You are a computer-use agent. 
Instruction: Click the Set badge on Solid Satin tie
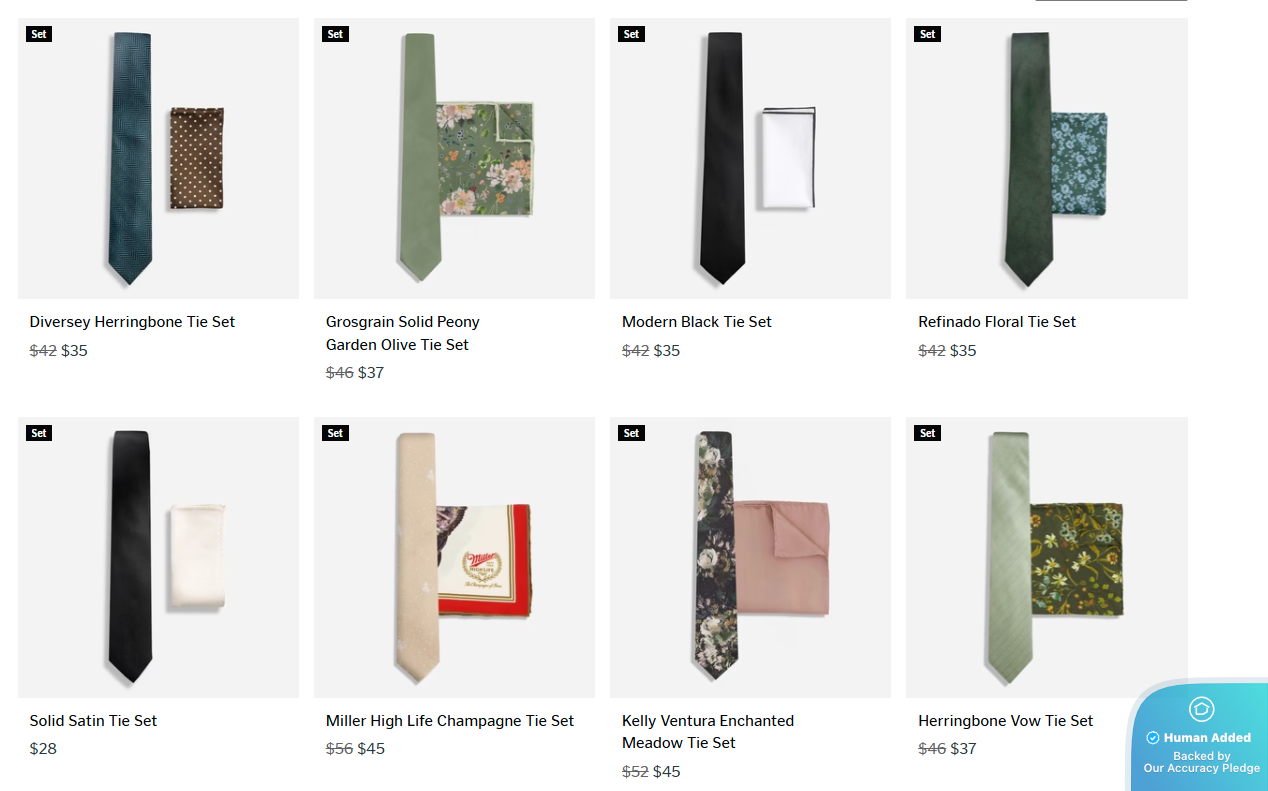[39, 433]
